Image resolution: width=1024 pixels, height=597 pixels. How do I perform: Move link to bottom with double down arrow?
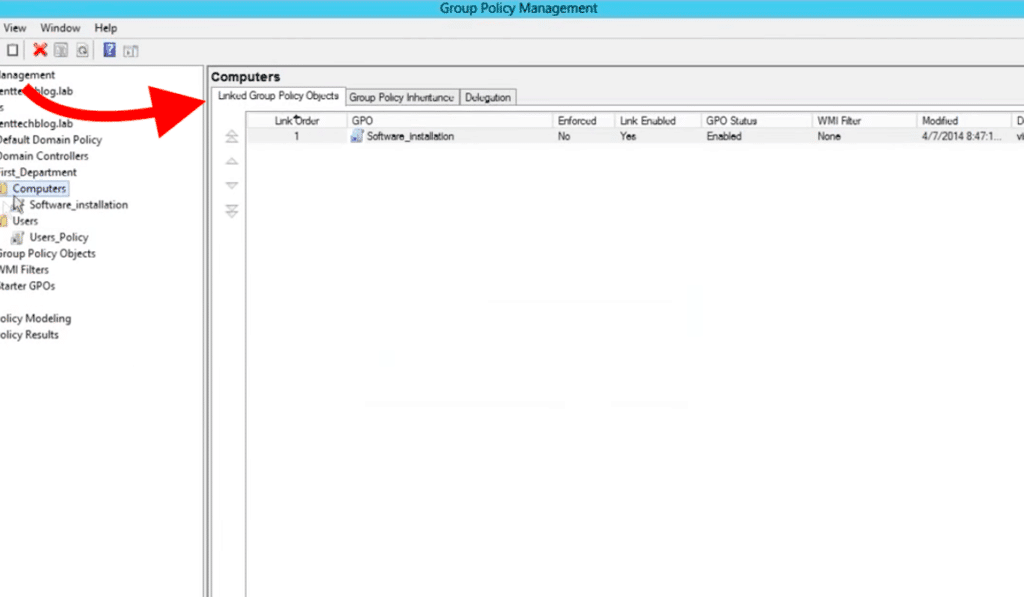[x=232, y=210]
